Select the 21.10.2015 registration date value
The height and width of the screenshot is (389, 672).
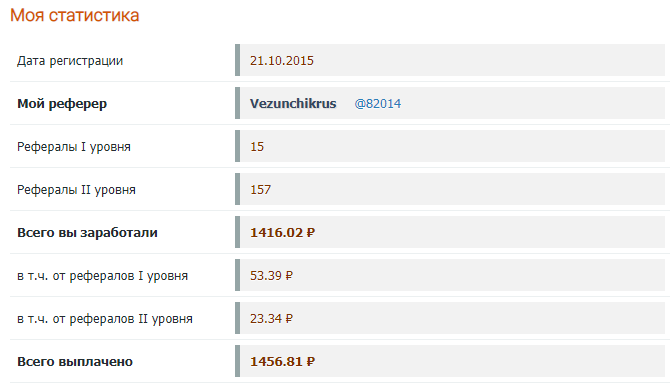[282, 61]
